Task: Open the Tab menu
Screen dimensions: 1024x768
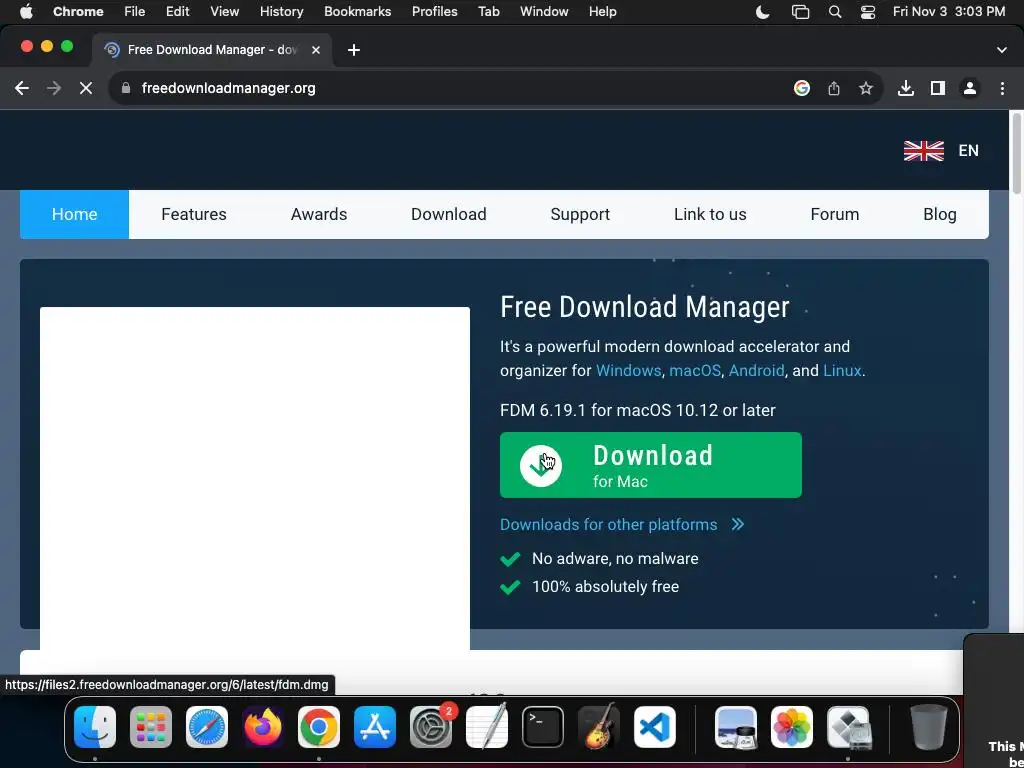Action: (488, 12)
